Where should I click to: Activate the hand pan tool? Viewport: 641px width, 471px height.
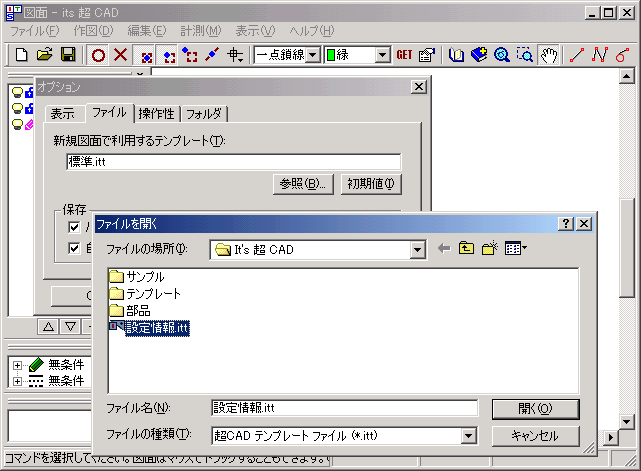pyautogui.click(x=548, y=55)
